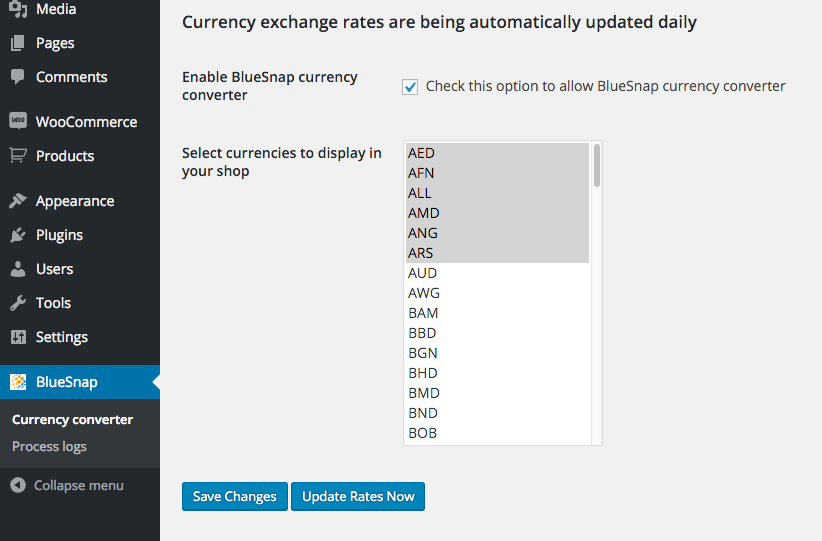Click the Update Rates Now button
Image resolution: width=822 pixels, height=541 pixels.
(358, 496)
